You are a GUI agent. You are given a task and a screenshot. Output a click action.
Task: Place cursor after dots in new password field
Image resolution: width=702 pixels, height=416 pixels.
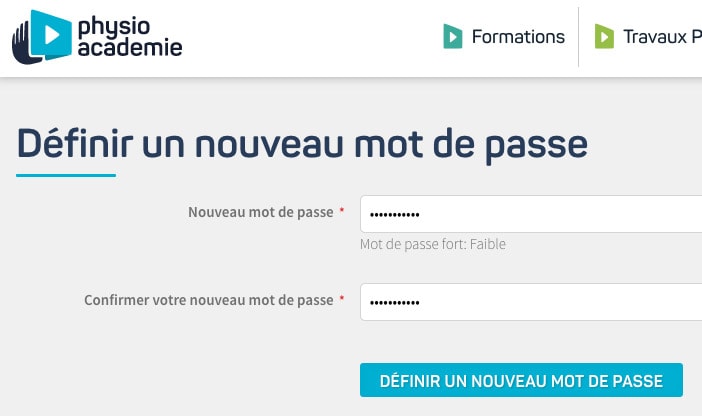pyautogui.click(x=421, y=214)
